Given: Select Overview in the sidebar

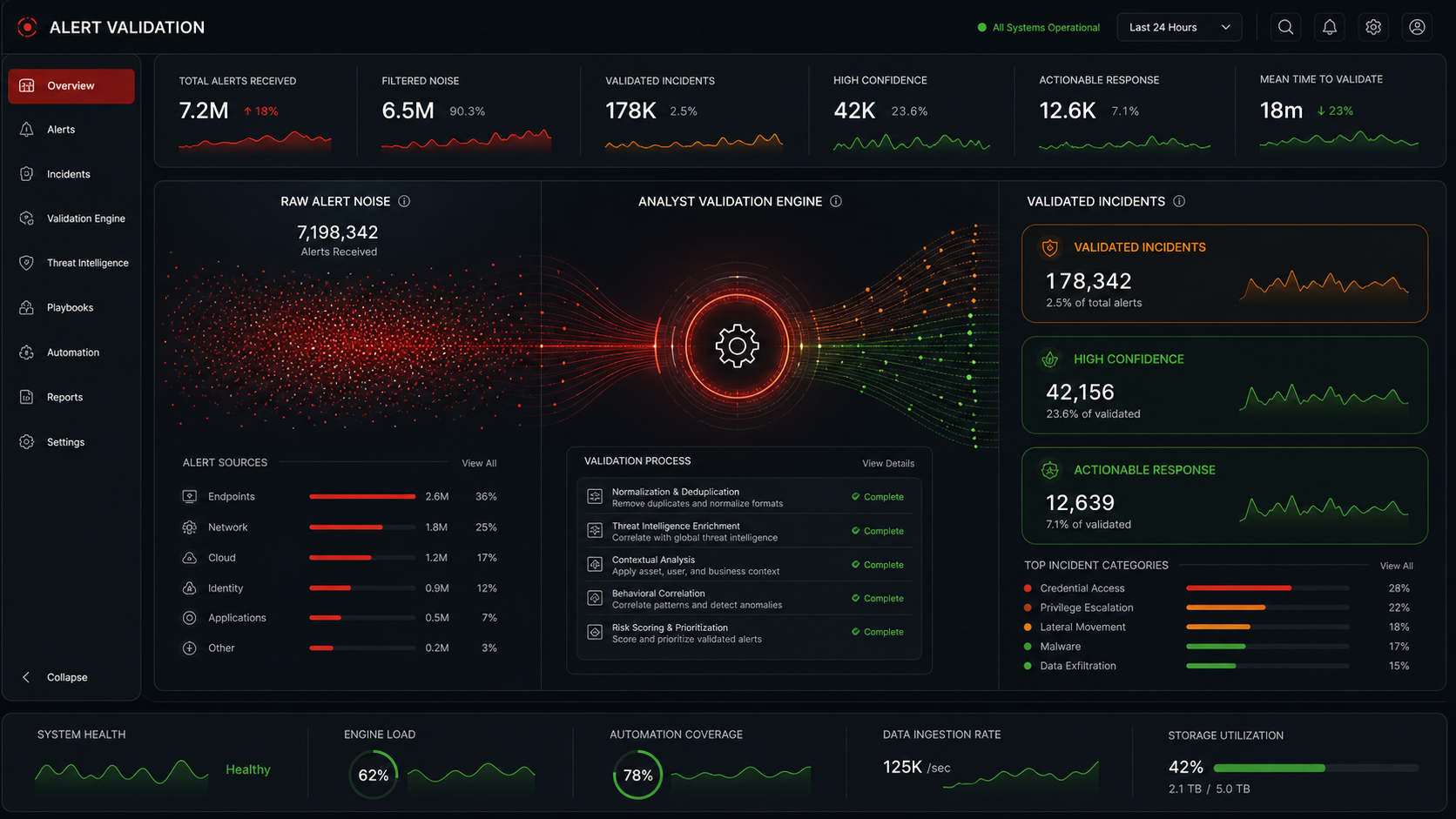Looking at the screenshot, I should pos(71,86).
